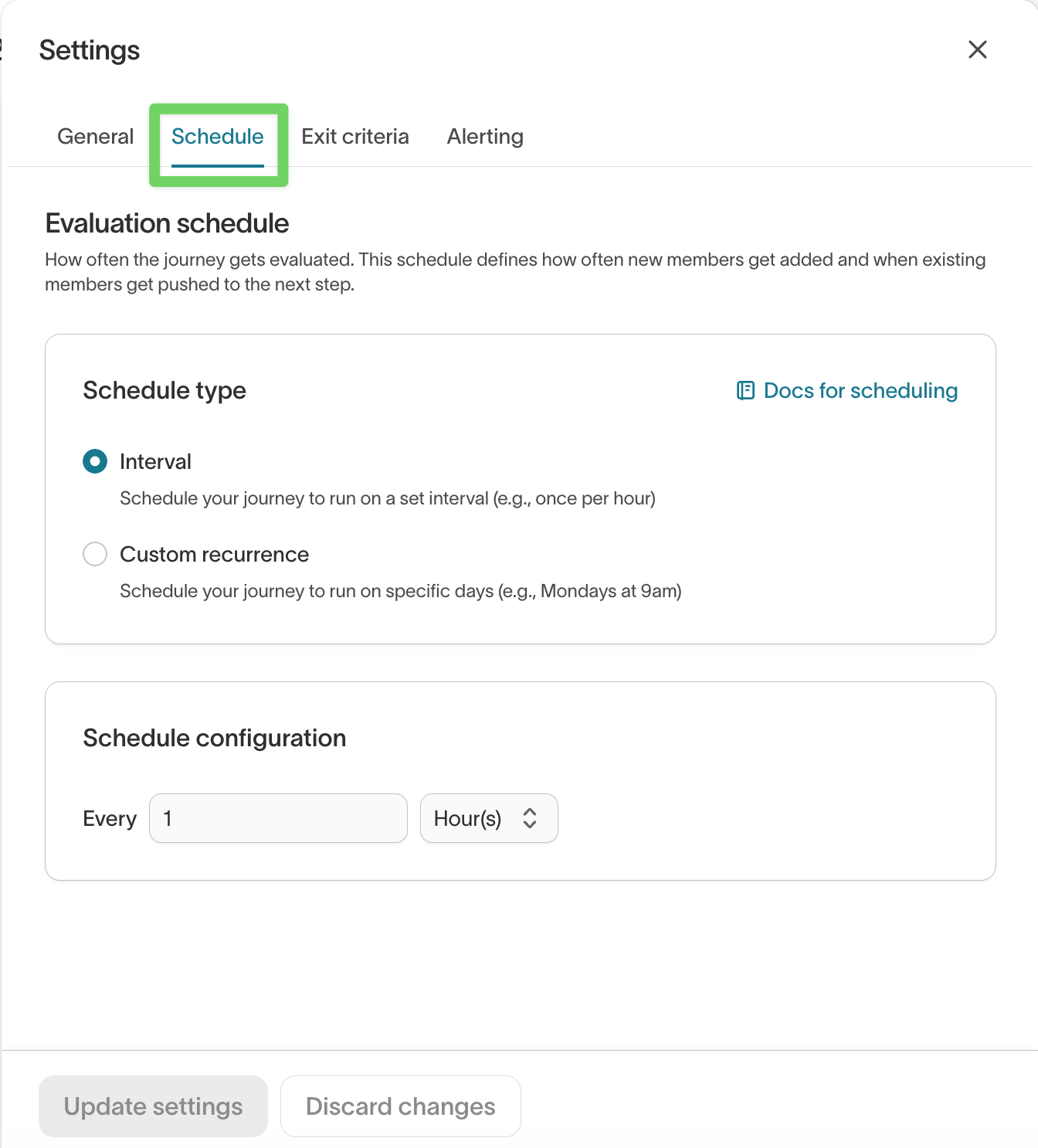Image resolution: width=1038 pixels, height=1148 pixels.
Task: Open the Exit criteria tab
Action: point(355,136)
